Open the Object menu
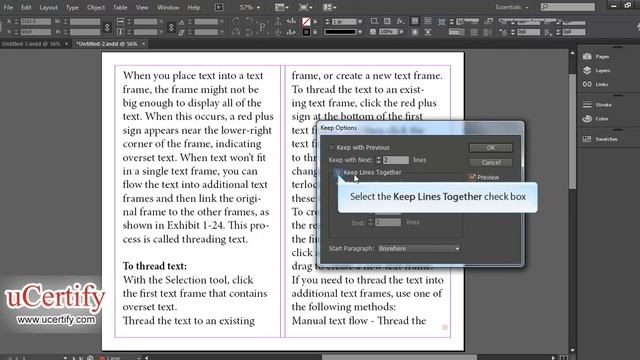 tap(96, 7)
